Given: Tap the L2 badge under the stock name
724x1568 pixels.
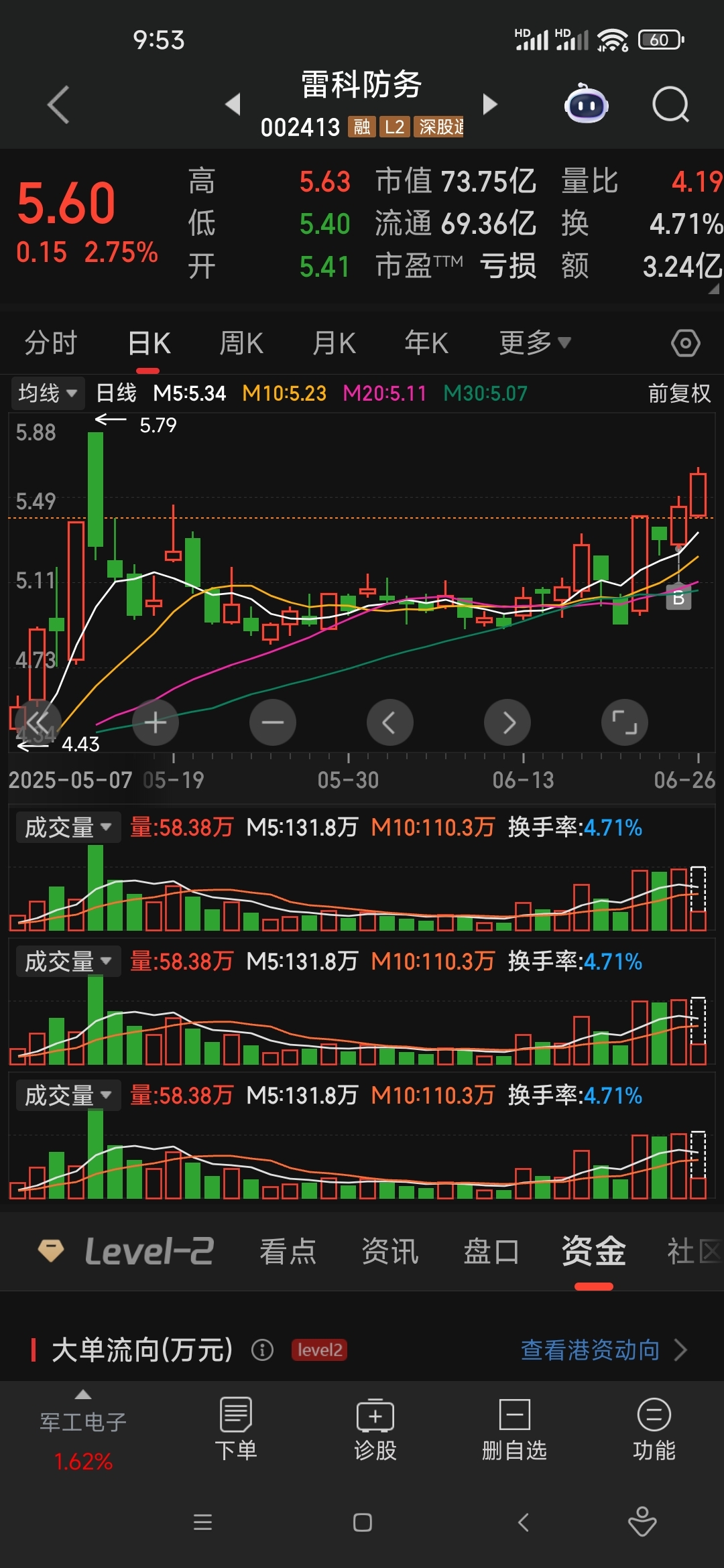Looking at the screenshot, I should (394, 127).
